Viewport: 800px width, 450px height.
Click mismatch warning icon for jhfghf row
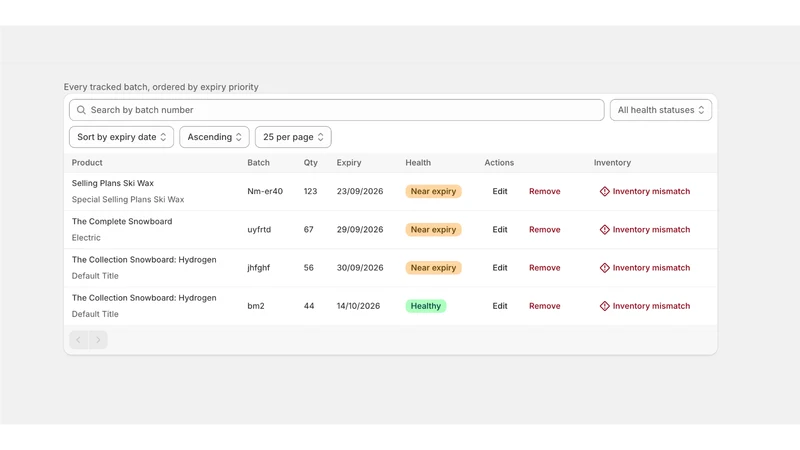point(605,268)
